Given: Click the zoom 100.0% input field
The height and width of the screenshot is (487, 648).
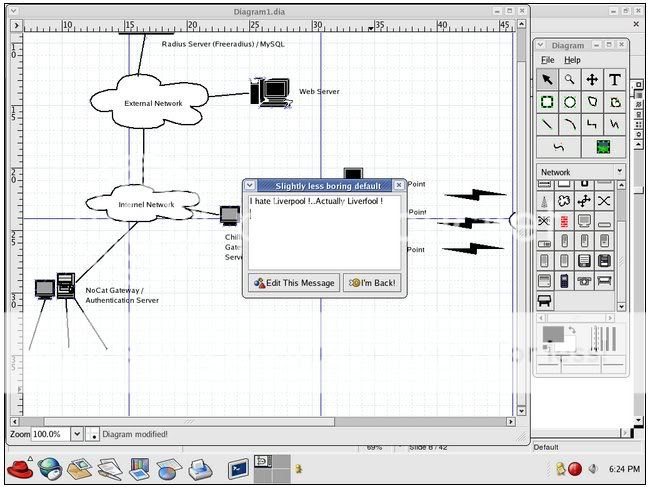Looking at the screenshot, I should point(51,434).
